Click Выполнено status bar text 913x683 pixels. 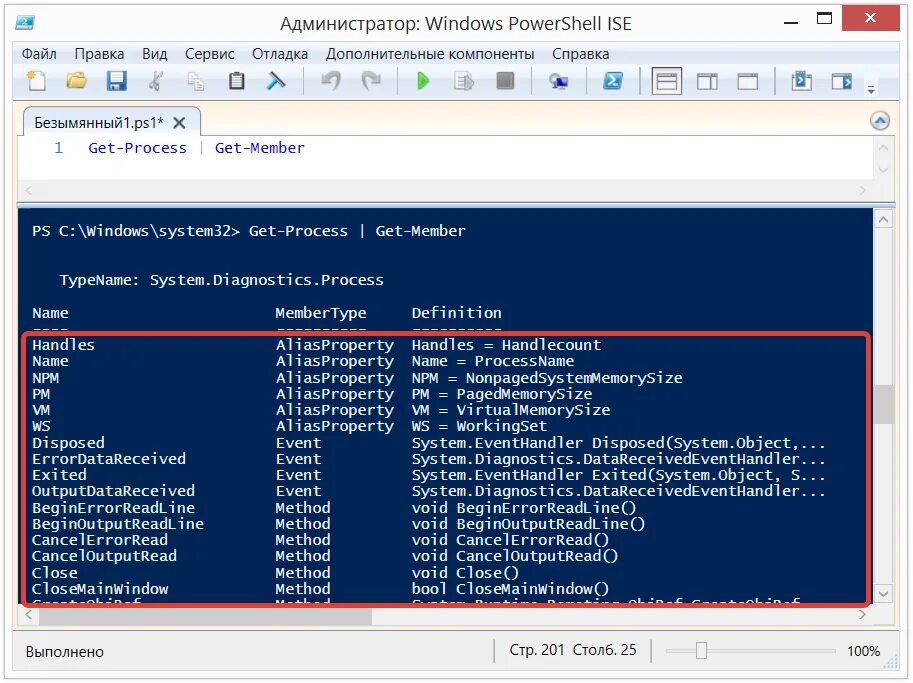point(65,652)
